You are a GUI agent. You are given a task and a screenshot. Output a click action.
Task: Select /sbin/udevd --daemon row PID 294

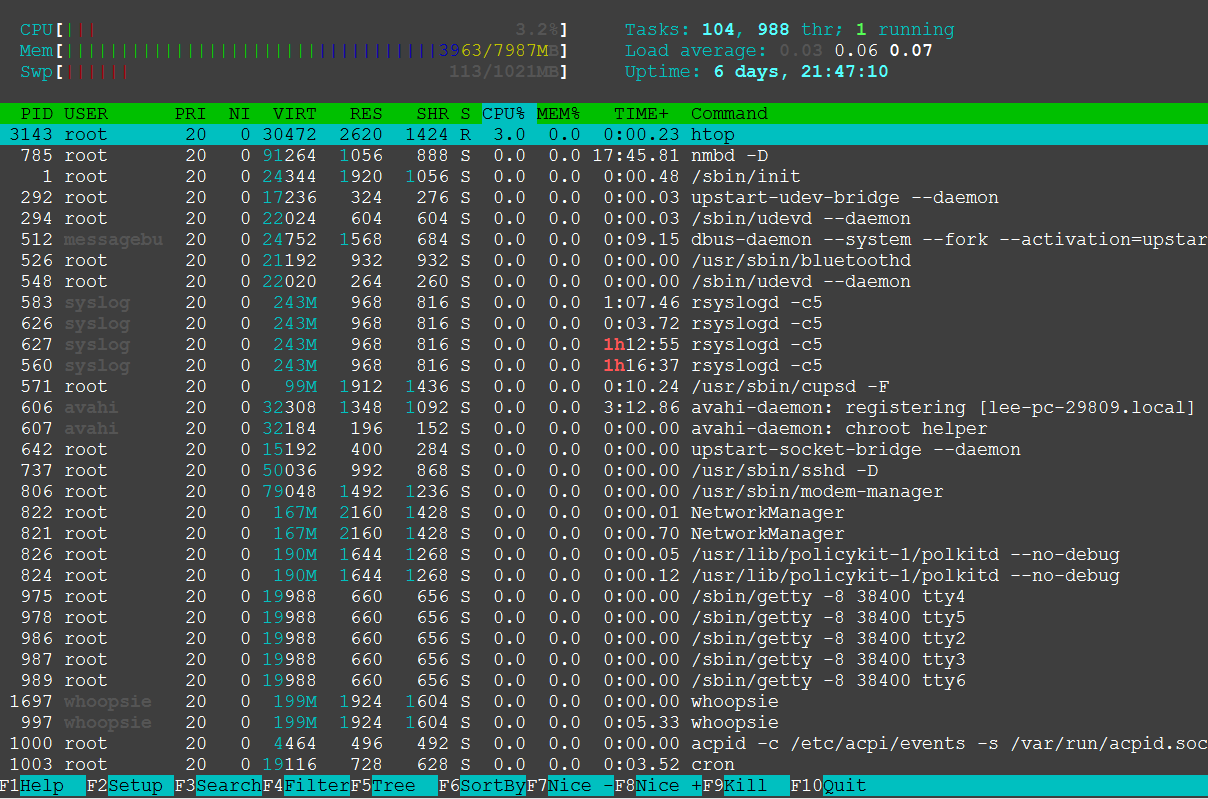click(604, 219)
